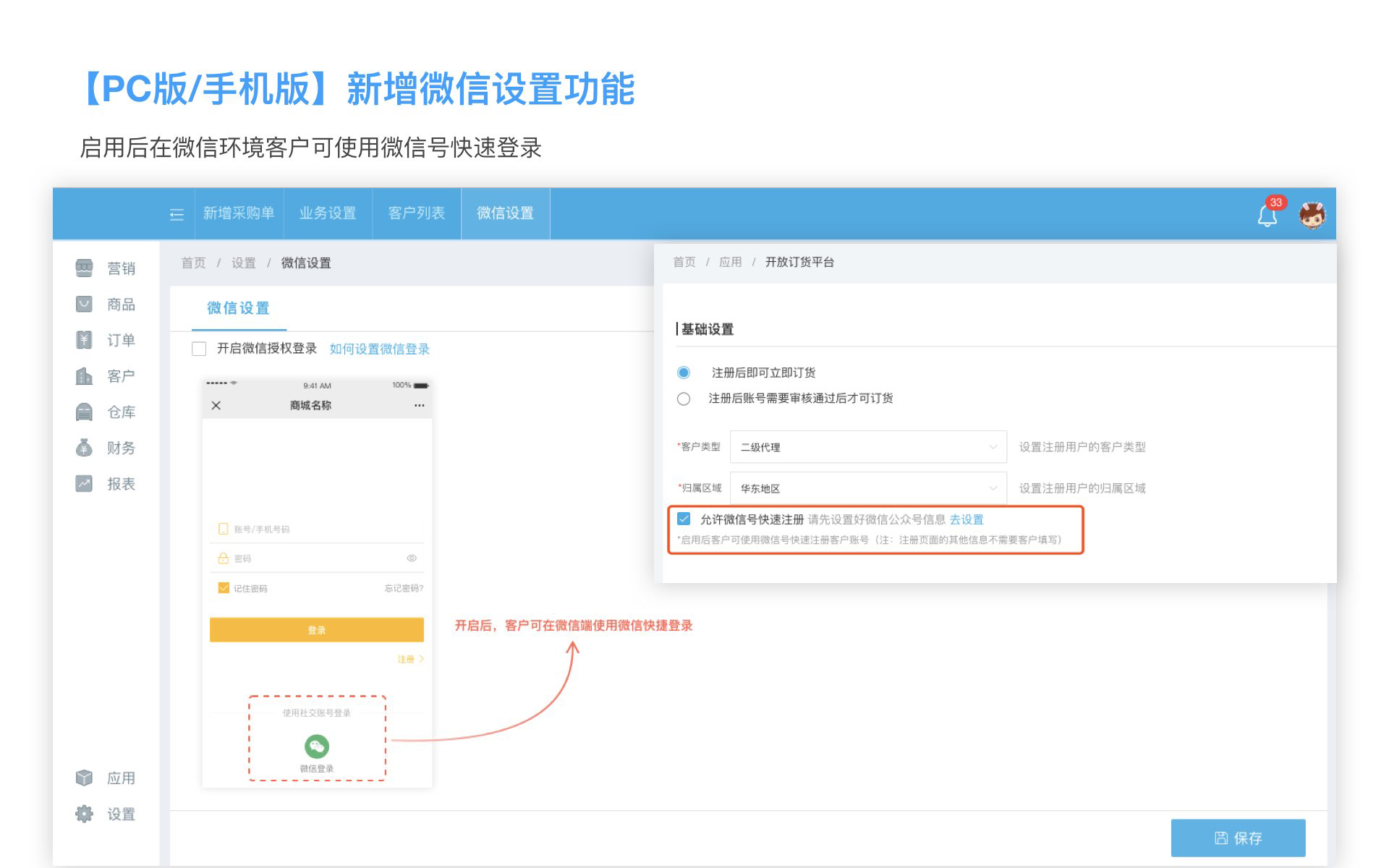Open notifications bell with 33 badge
The image size is (1389, 868).
[1267, 216]
